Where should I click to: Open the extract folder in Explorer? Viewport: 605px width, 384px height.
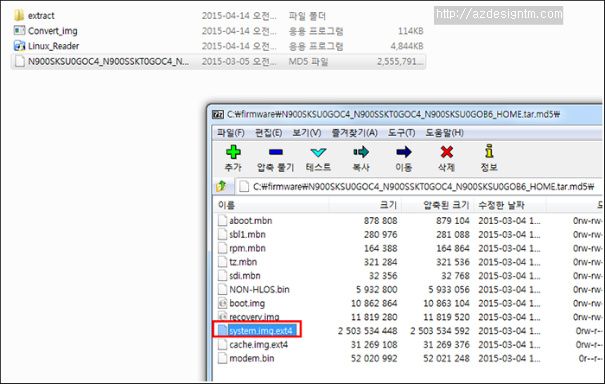click(41, 16)
